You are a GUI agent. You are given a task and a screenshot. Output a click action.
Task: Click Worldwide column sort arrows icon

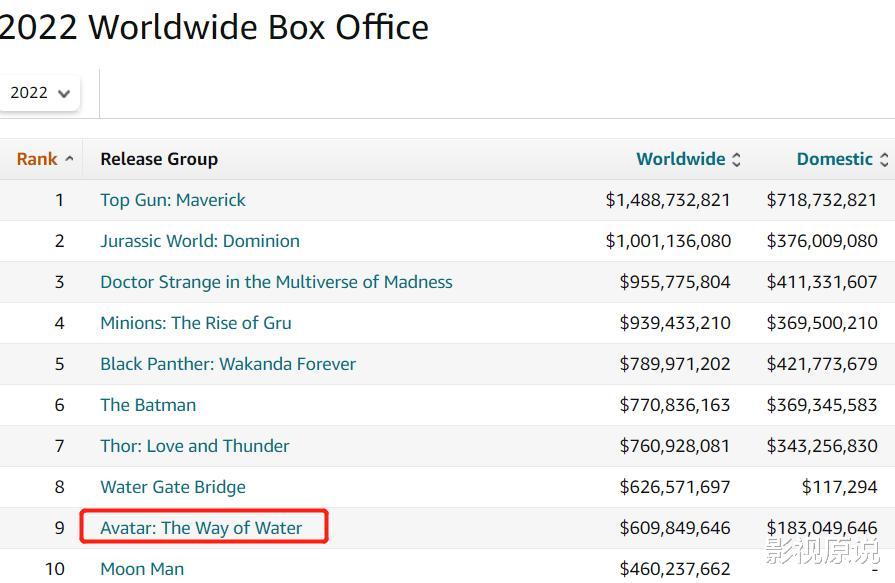(737, 159)
